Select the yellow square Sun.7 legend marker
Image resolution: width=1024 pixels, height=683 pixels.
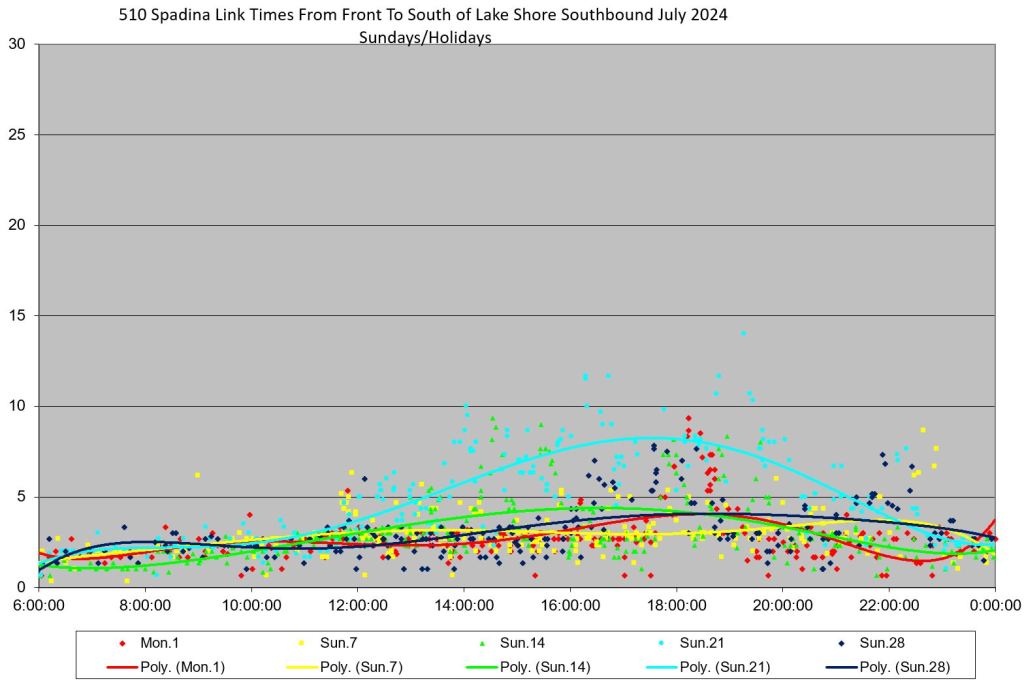299,644
